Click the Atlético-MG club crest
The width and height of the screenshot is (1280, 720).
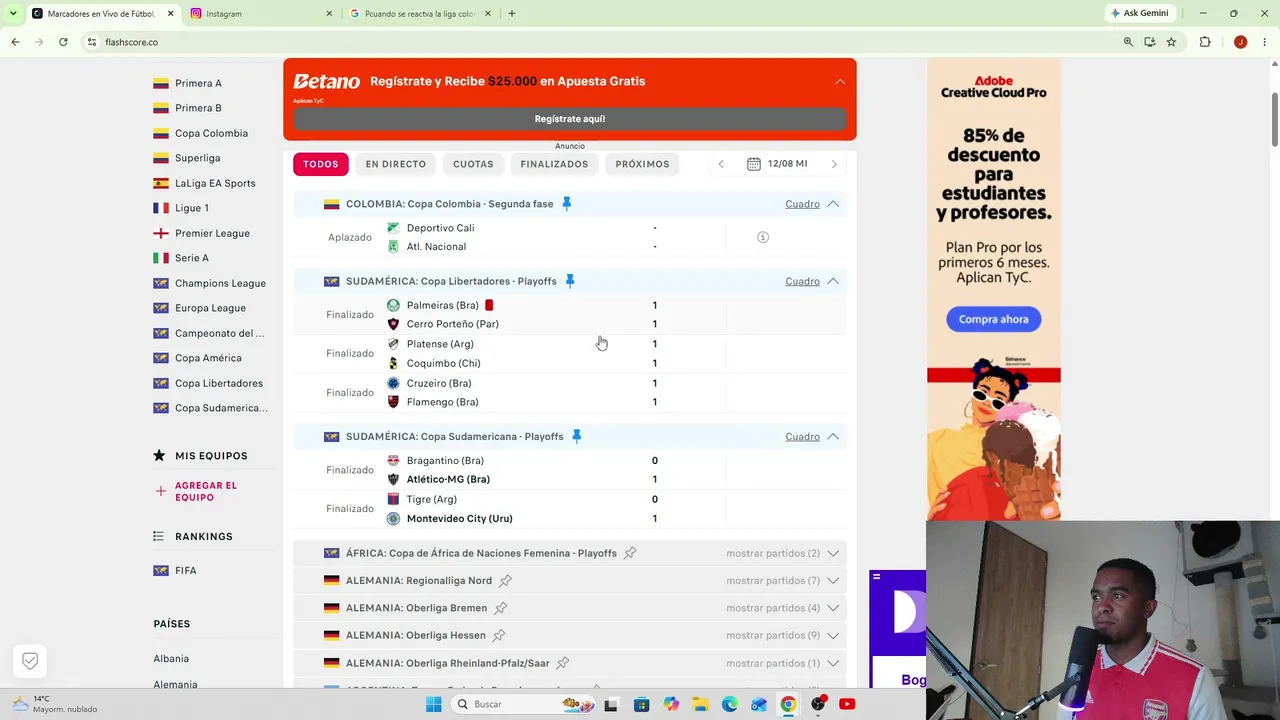pos(393,479)
